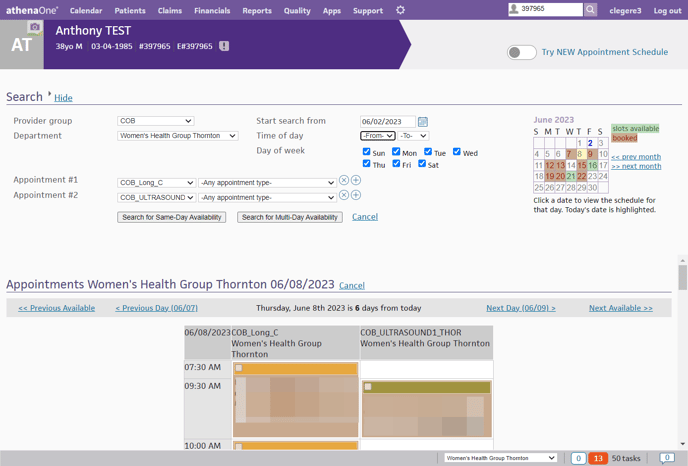
Task: Open the Patients menu
Action: (130, 10)
